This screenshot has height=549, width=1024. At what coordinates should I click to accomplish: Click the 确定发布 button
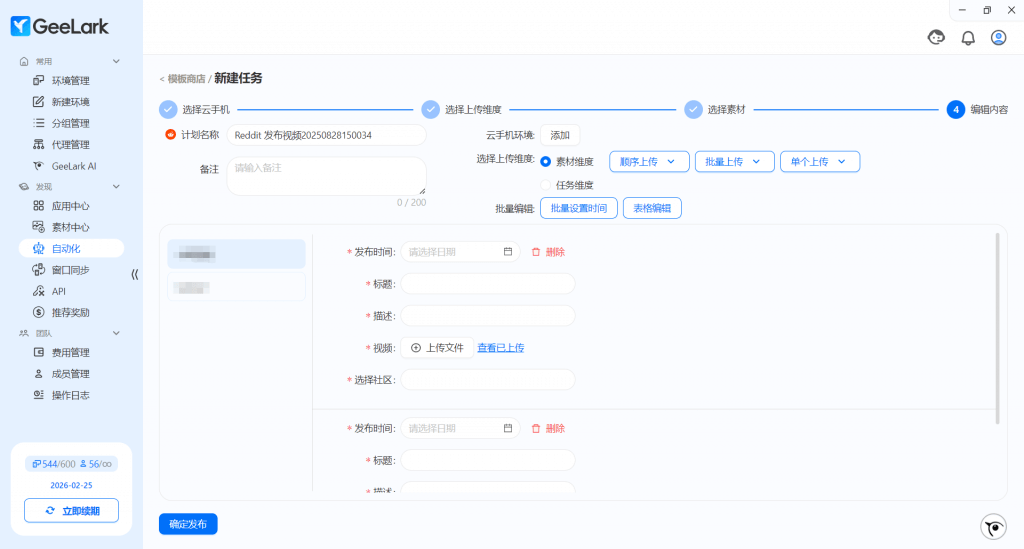click(x=188, y=524)
